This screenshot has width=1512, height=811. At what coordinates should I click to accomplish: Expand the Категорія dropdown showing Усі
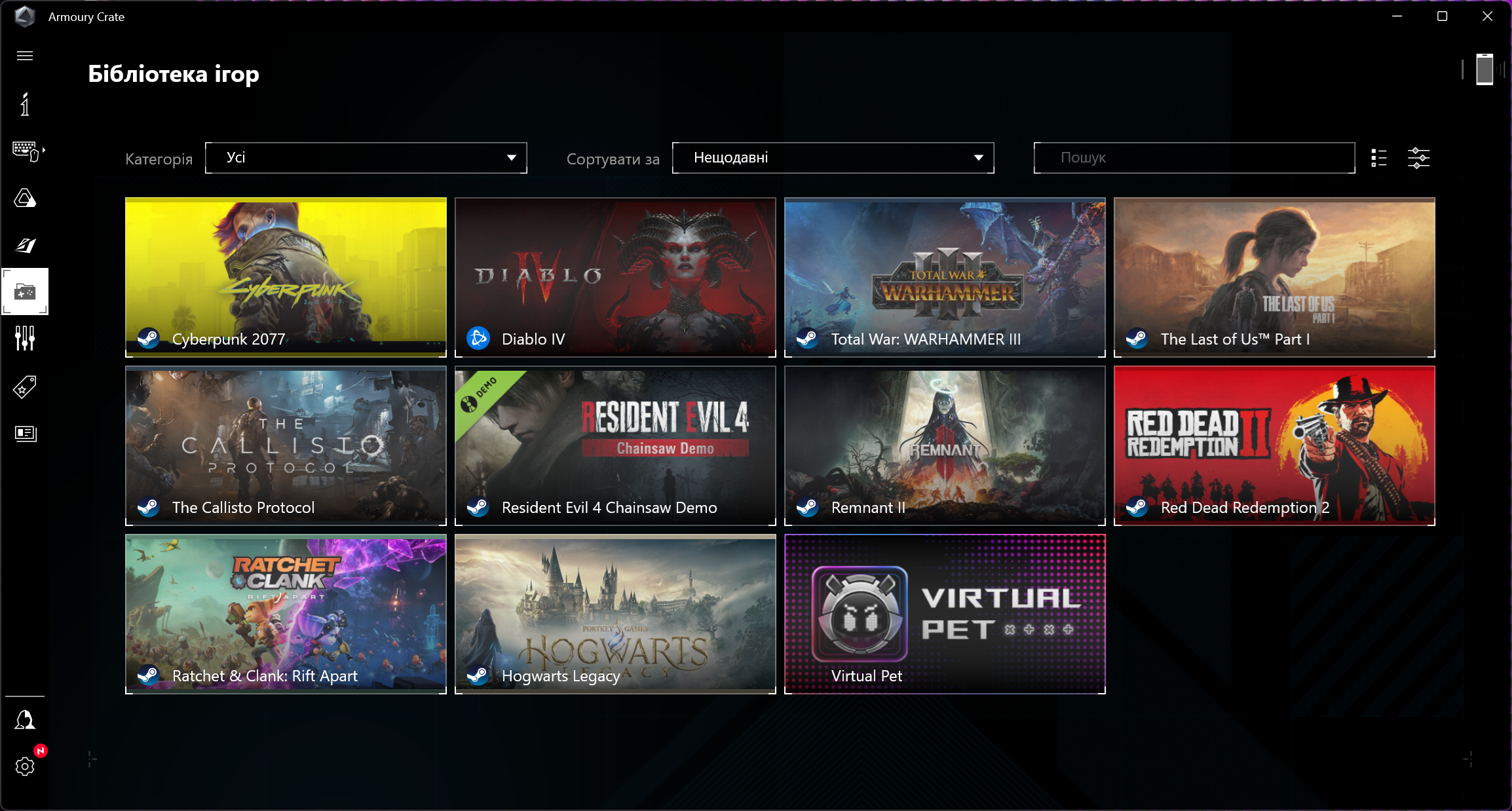pyautogui.click(x=366, y=158)
